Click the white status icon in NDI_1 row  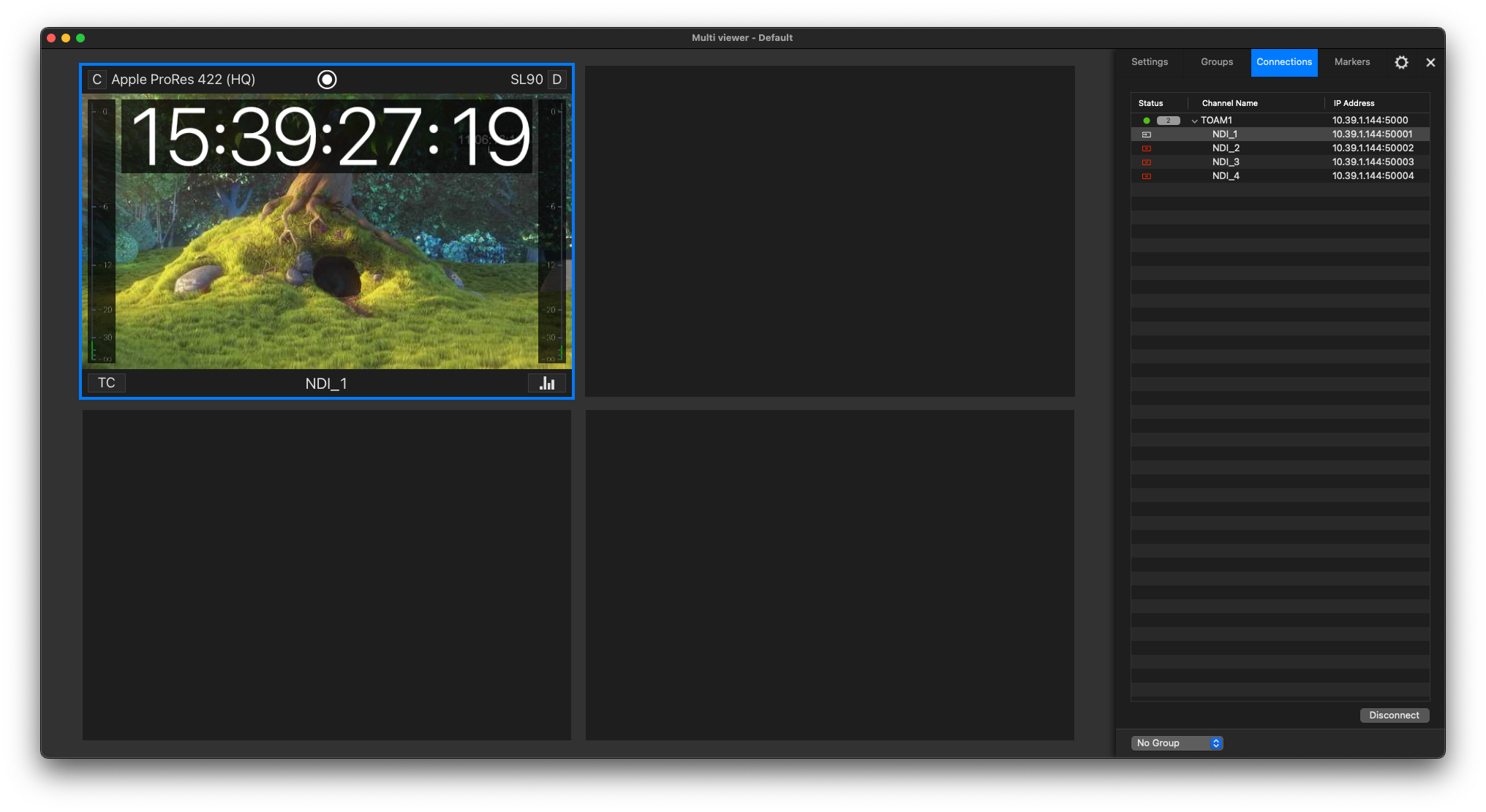1147,134
